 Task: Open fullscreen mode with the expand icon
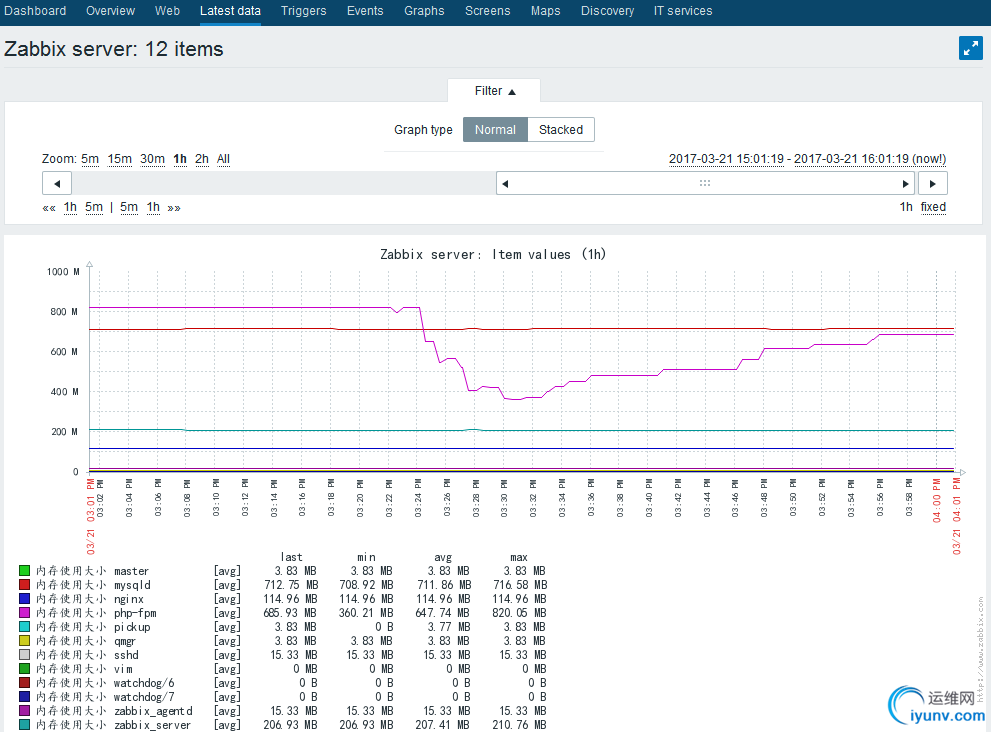pyautogui.click(x=970, y=48)
